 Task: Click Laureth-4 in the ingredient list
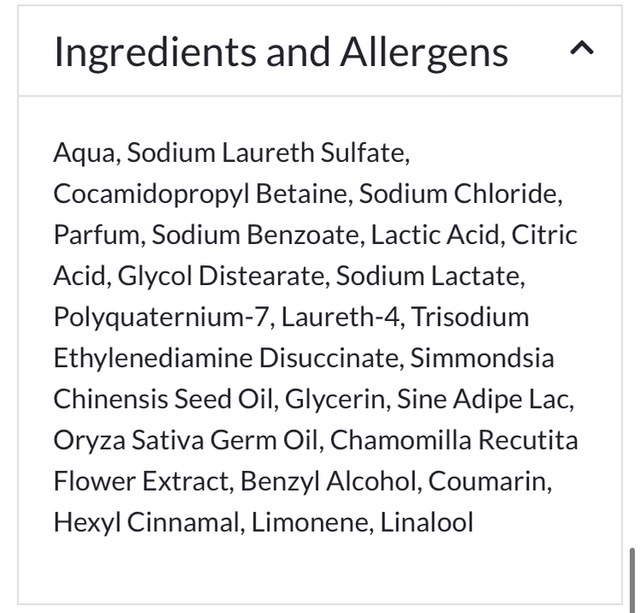pyautogui.click(x=340, y=317)
